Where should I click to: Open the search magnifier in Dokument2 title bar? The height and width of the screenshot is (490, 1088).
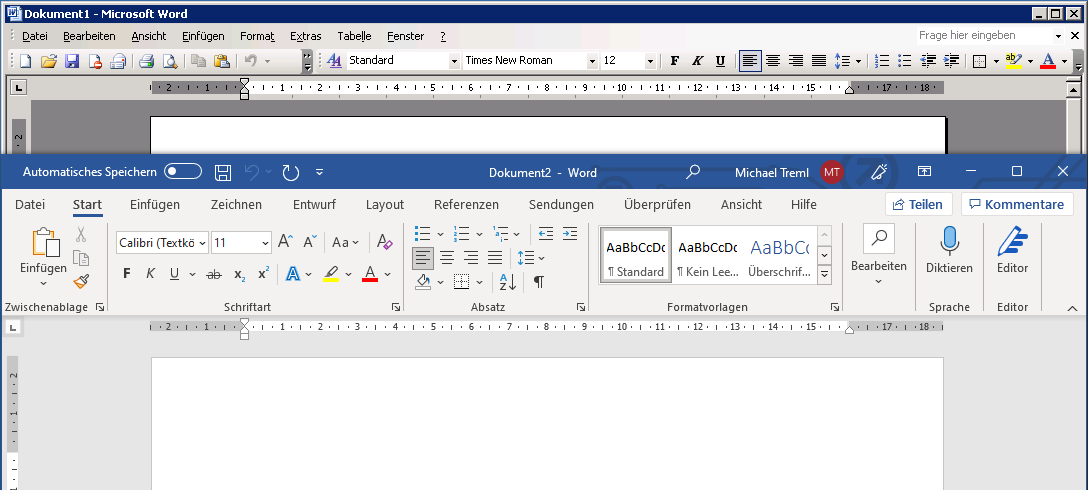click(x=692, y=172)
